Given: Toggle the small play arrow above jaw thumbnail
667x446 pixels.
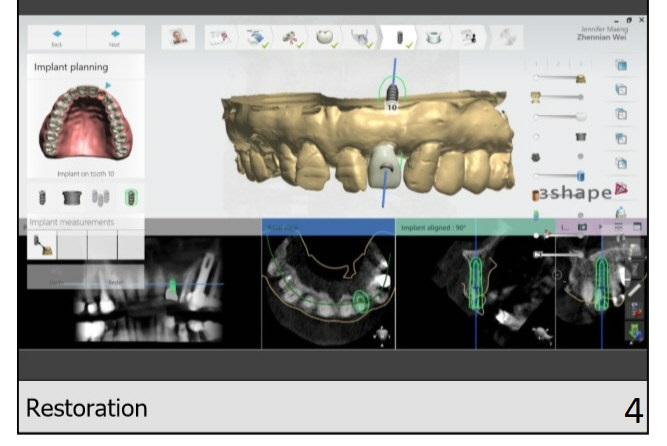Looking at the screenshot, I should click(x=108, y=86).
